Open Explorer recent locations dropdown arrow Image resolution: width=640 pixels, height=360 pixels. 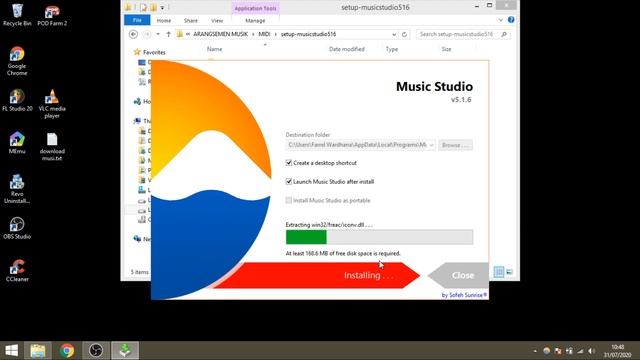tap(158, 34)
